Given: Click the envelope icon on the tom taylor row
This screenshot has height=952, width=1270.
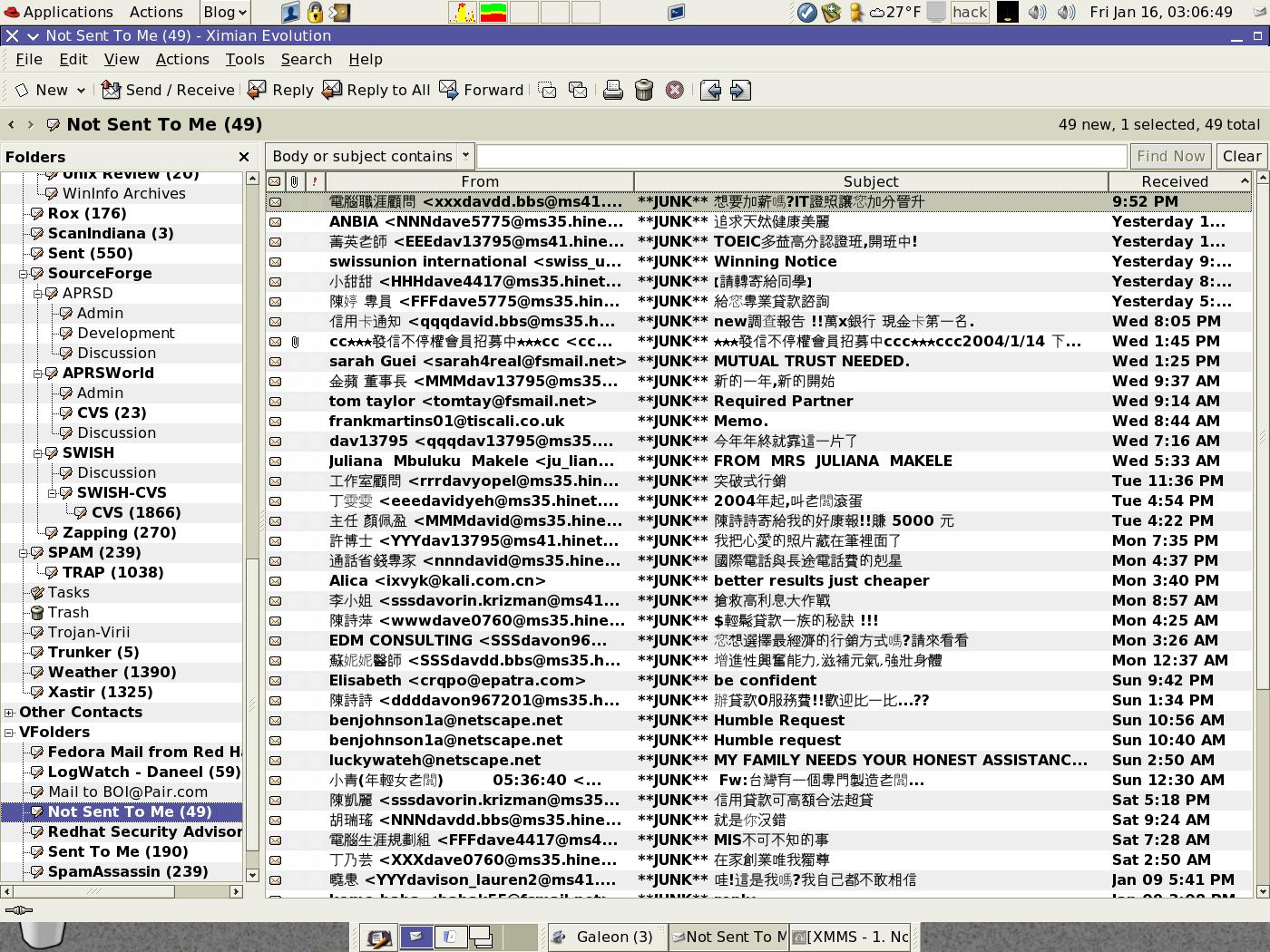Looking at the screenshot, I should coord(275,401).
